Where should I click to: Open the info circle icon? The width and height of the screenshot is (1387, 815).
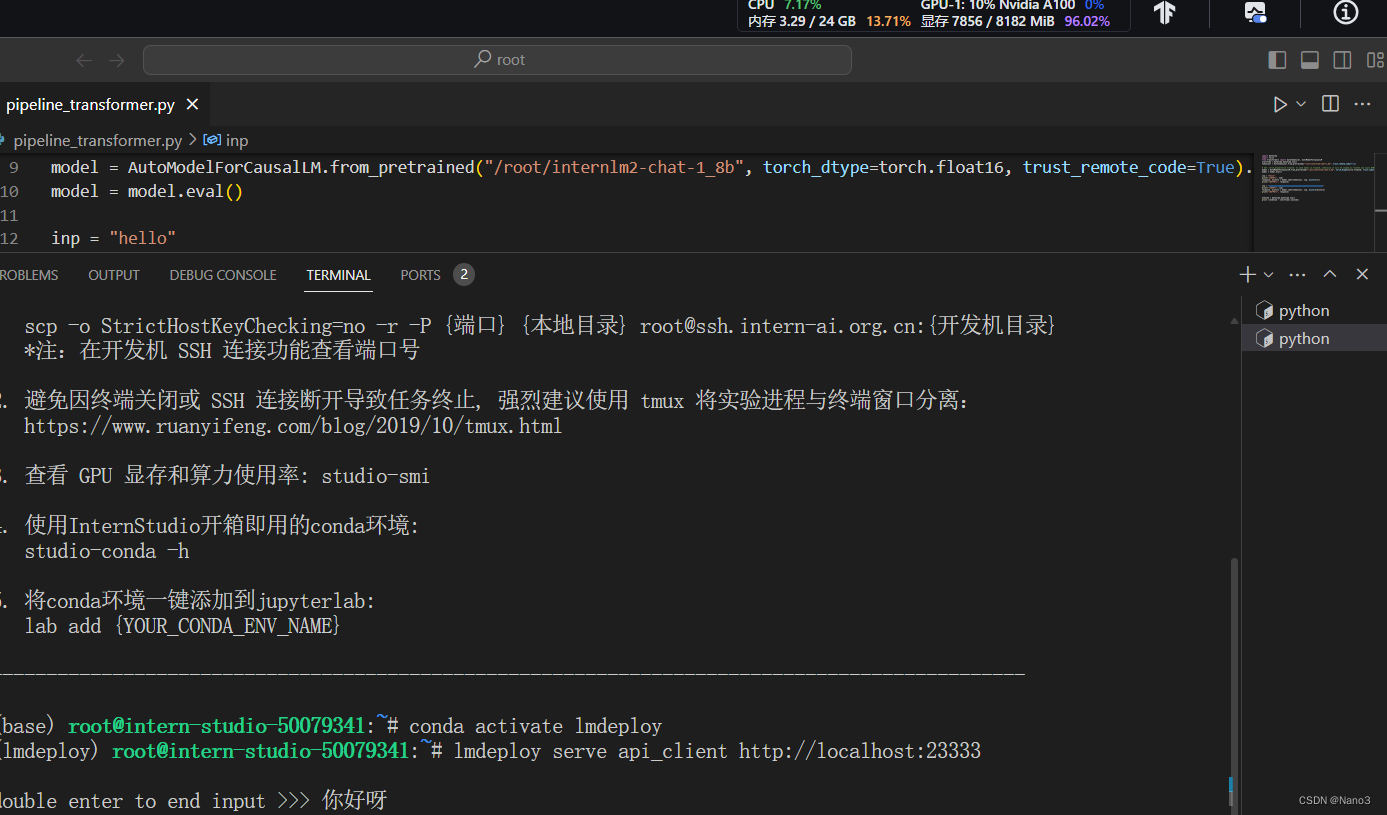(1346, 12)
